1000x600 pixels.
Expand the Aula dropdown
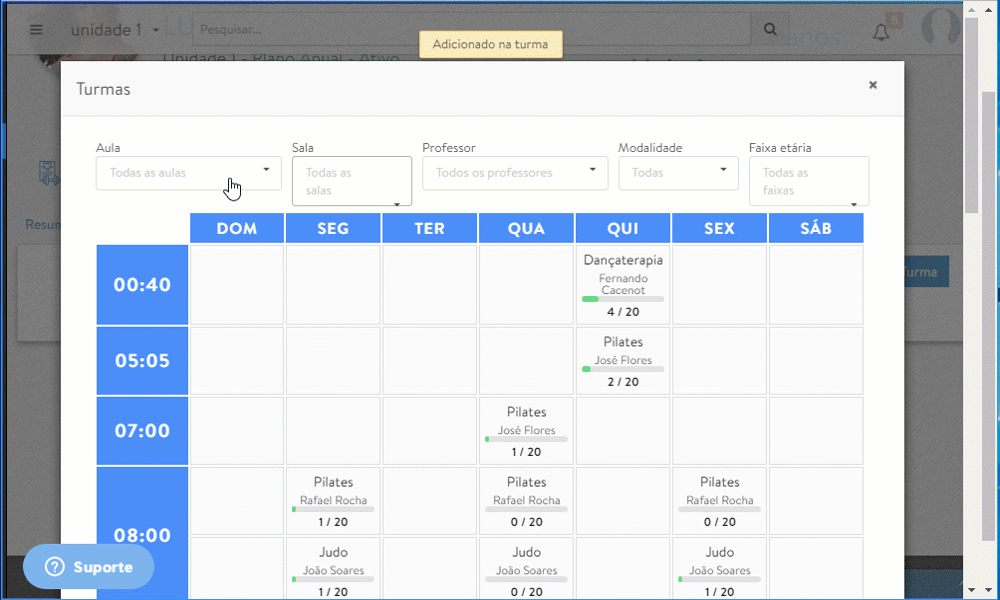tap(188, 172)
